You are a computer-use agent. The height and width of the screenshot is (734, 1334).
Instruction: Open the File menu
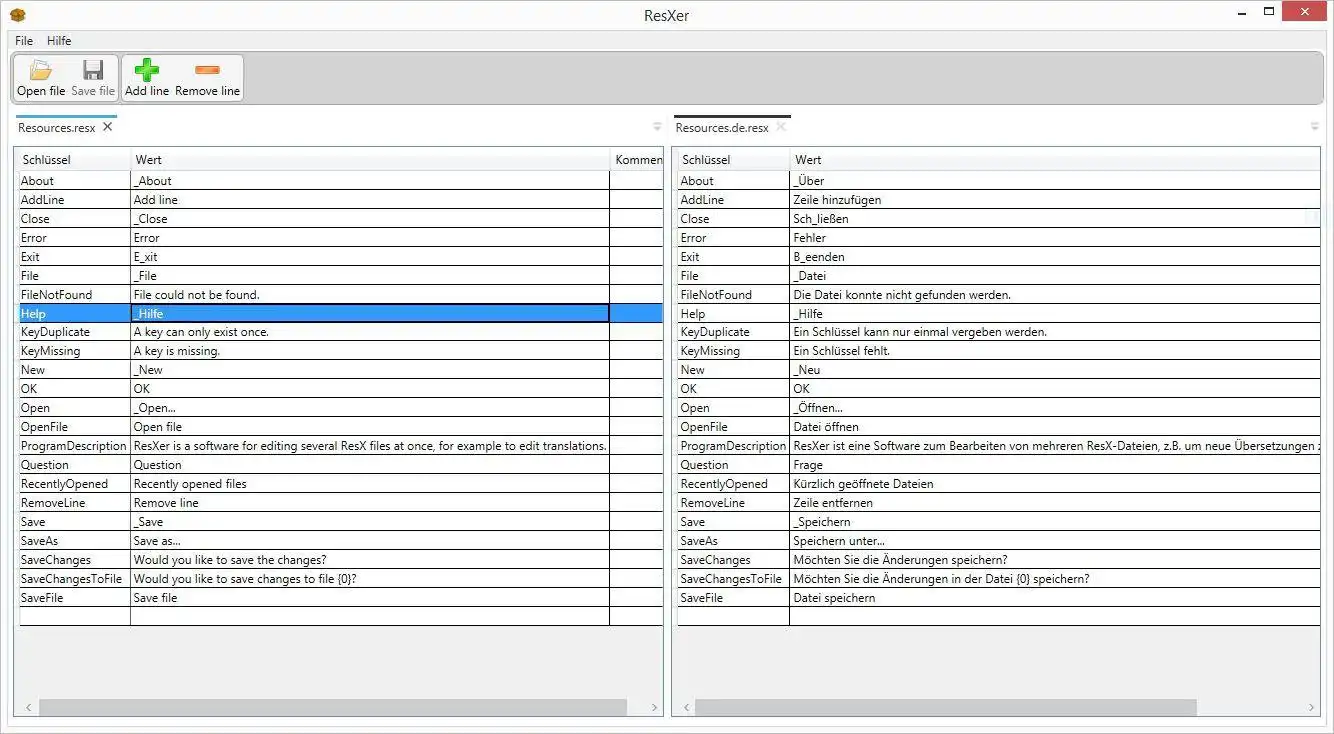coord(24,41)
